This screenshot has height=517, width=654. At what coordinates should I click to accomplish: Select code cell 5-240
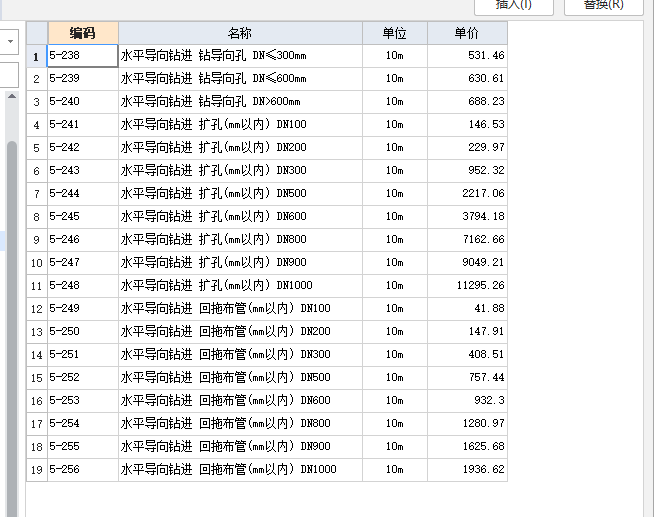click(83, 102)
